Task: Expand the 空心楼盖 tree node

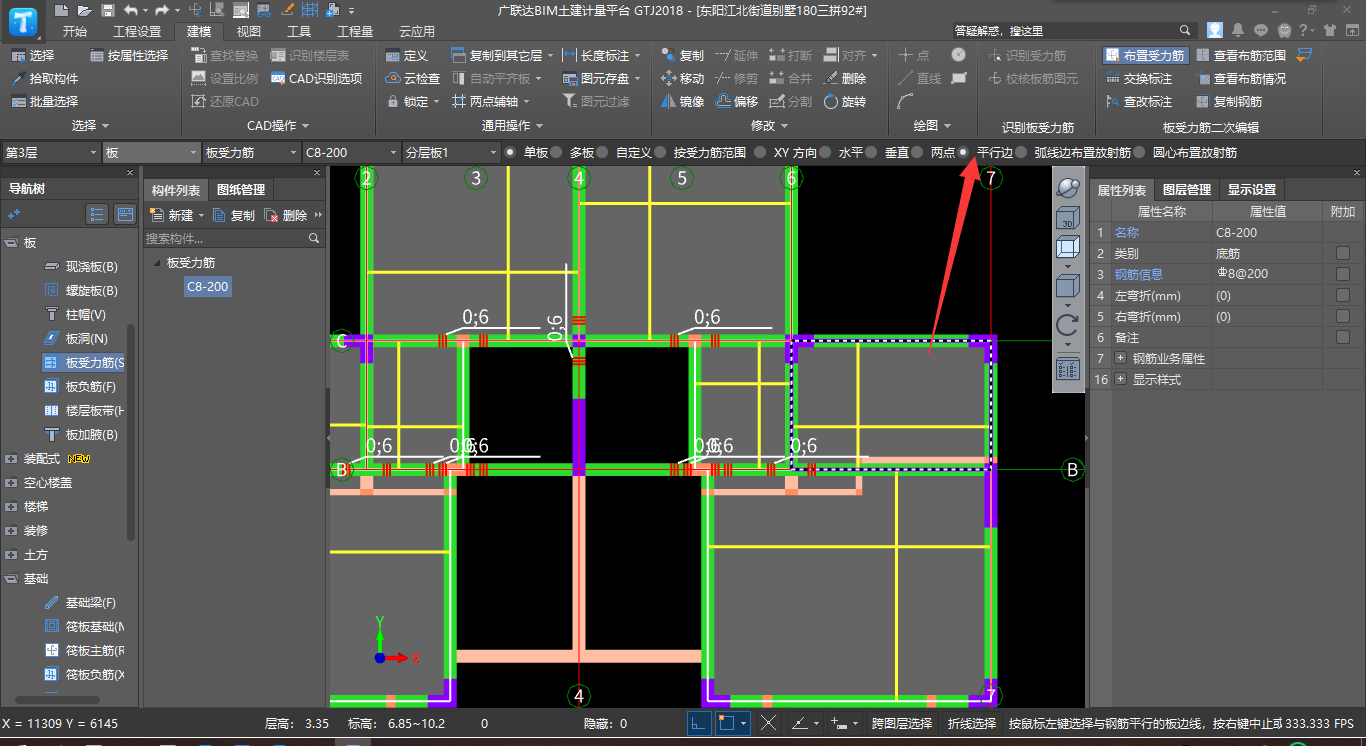Action: coord(11,483)
